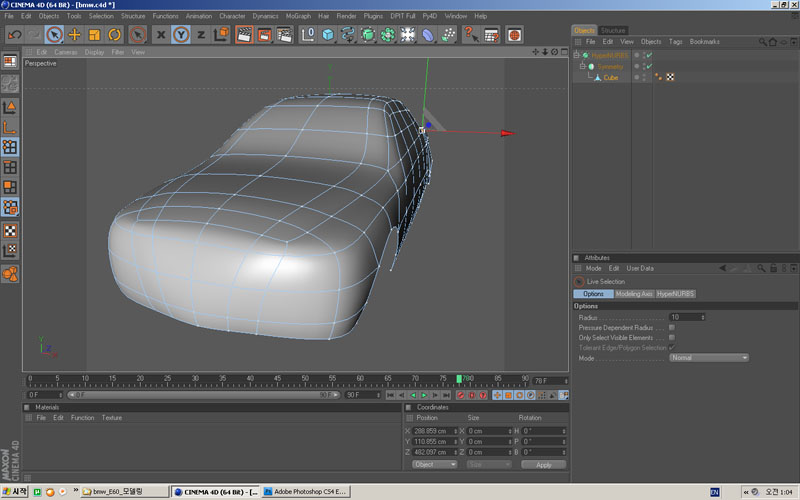Toggle the Y axis lock
This screenshot has height=500, width=800.
click(x=180, y=35)
